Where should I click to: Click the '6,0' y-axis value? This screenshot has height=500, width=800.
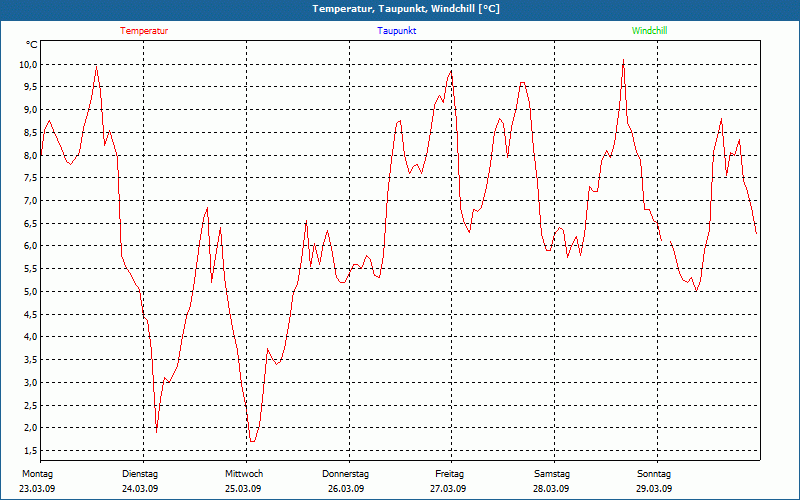[31, 245]
